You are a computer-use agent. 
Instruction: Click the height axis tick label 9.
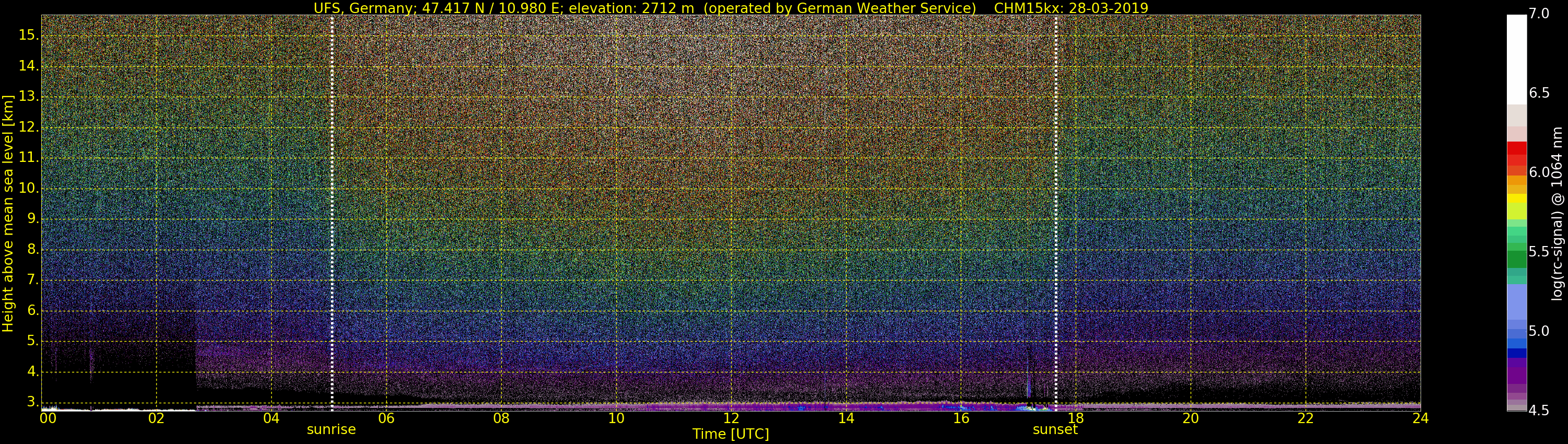coord(33,219)
